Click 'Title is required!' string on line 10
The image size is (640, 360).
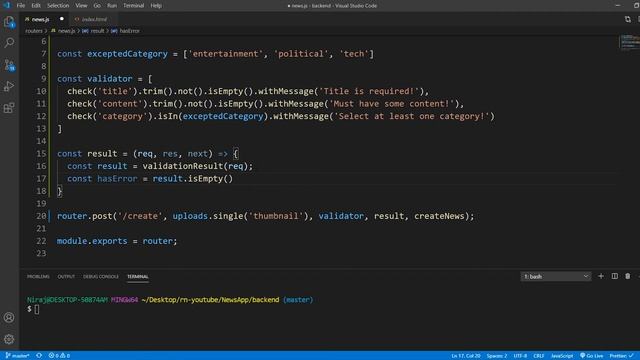pos(369,91)
